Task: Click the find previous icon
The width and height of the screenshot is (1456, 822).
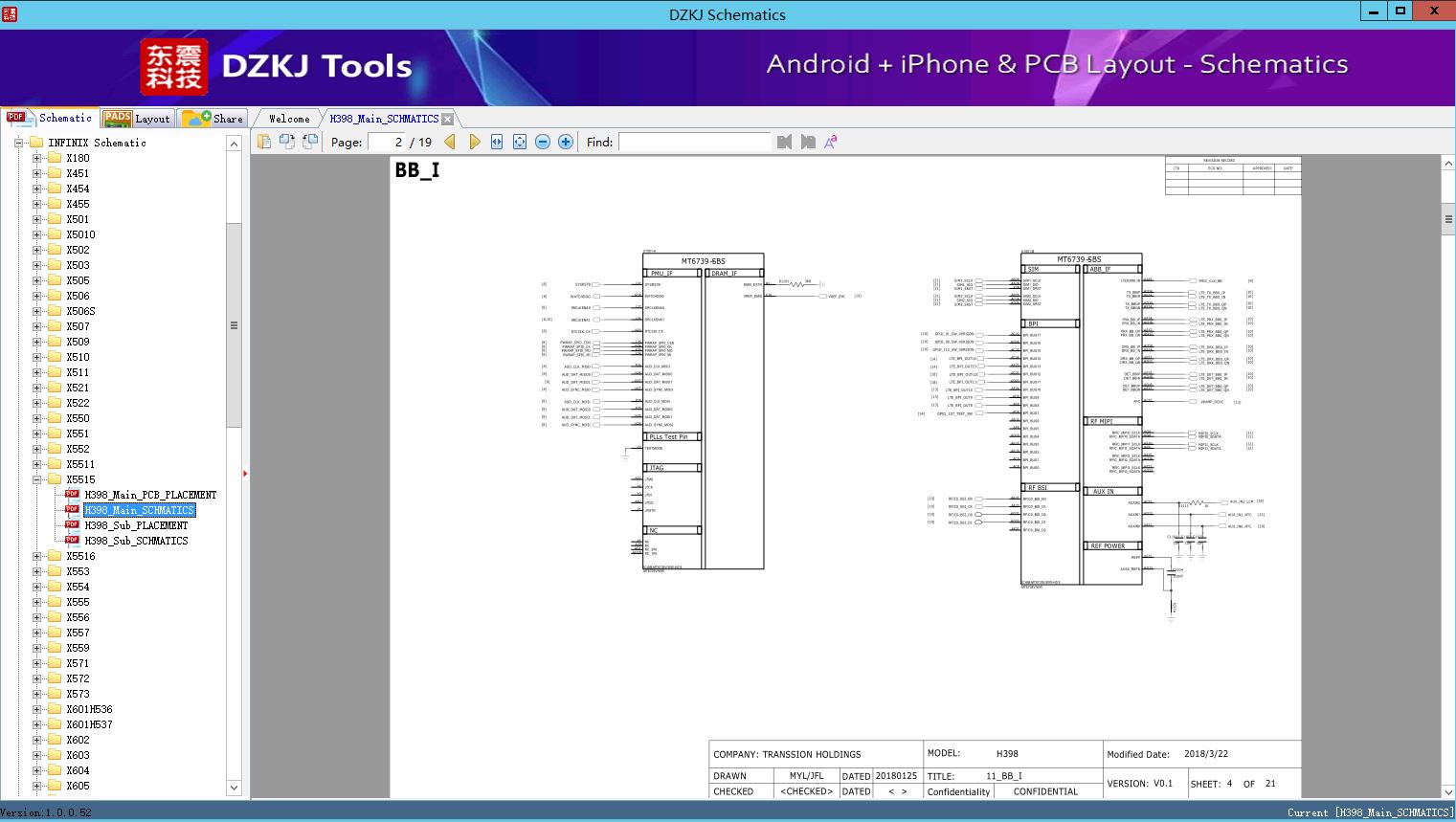Action: pyautogui.click(x=785, y=142)
